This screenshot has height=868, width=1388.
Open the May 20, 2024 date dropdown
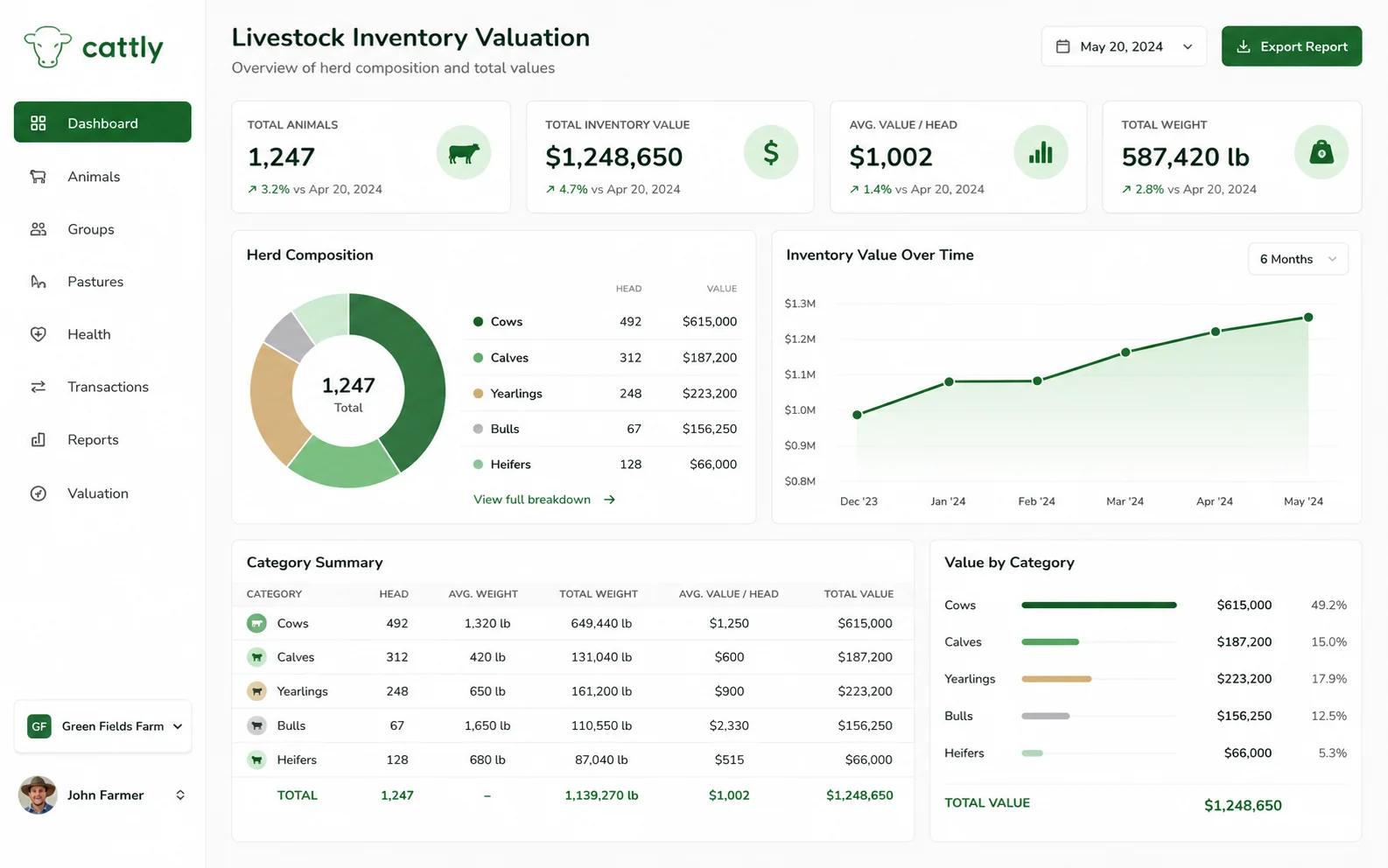point(1124,46)
